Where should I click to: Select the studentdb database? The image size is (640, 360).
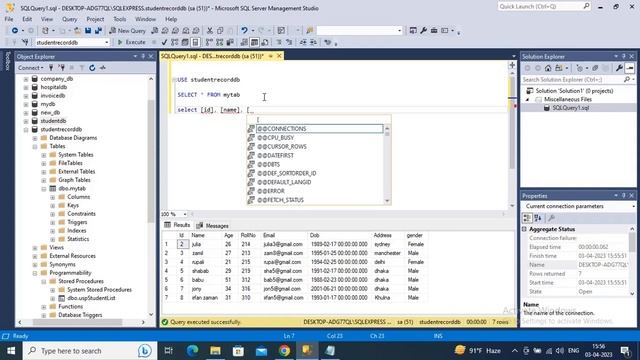[x=53, y=121]
